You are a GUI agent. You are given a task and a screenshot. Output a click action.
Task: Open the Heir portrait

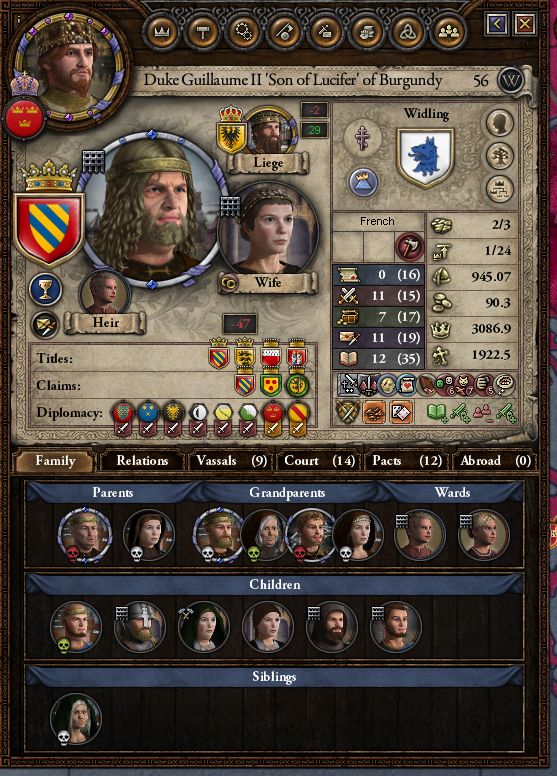coord(105,293)
